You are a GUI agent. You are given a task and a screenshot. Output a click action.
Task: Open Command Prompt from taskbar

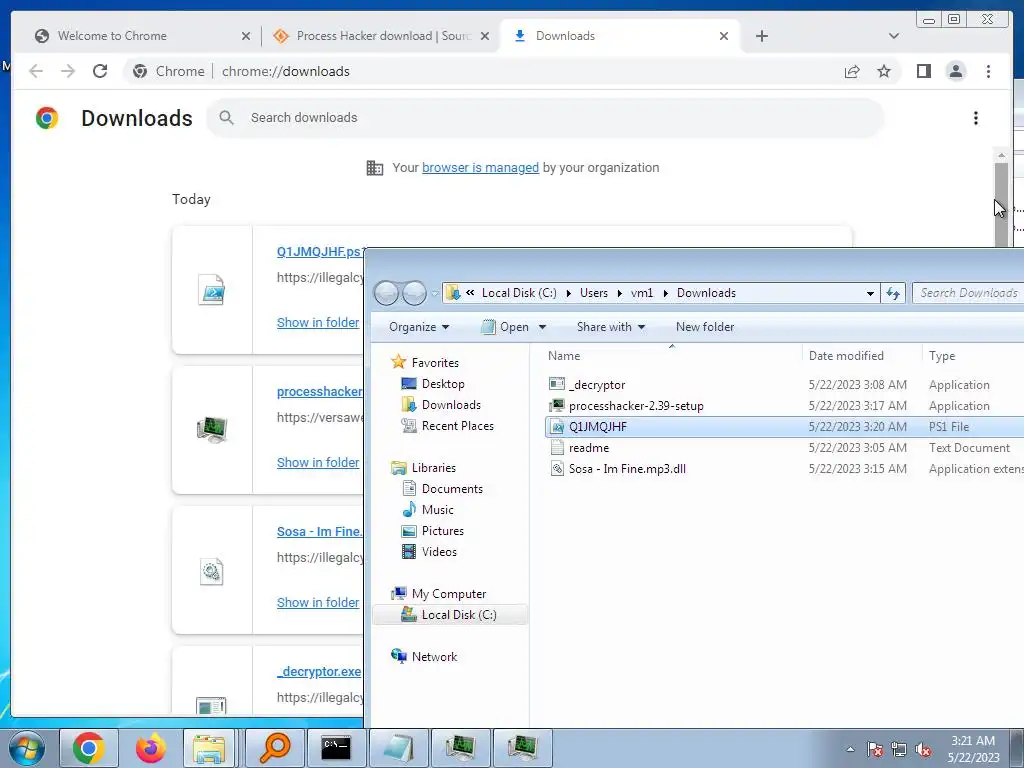pos(336,748)
